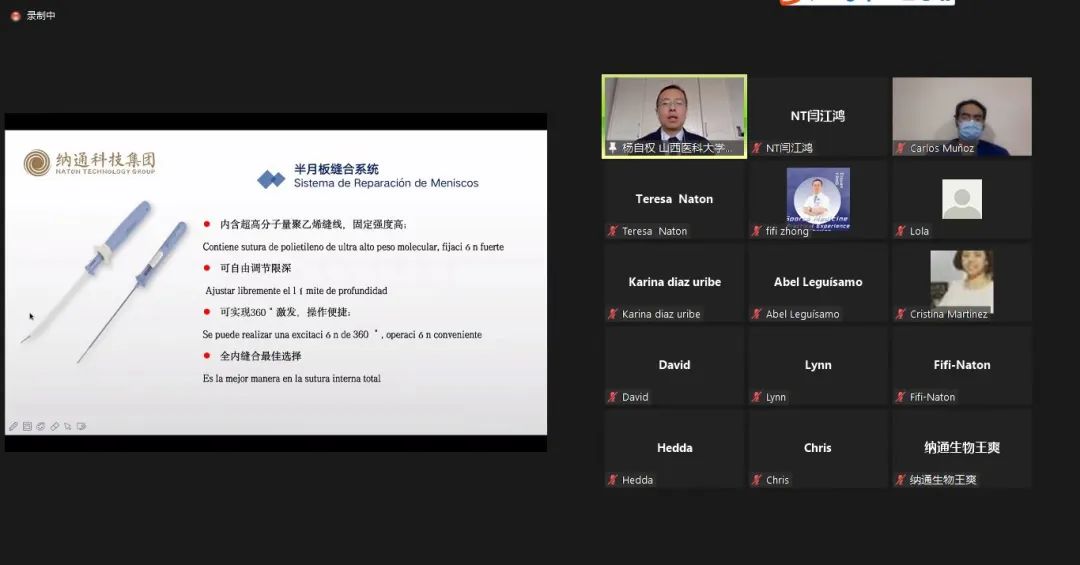Click the large '纳通生物王爽' name in tile
Screen dimensions: 1080x565
[962, 448]
